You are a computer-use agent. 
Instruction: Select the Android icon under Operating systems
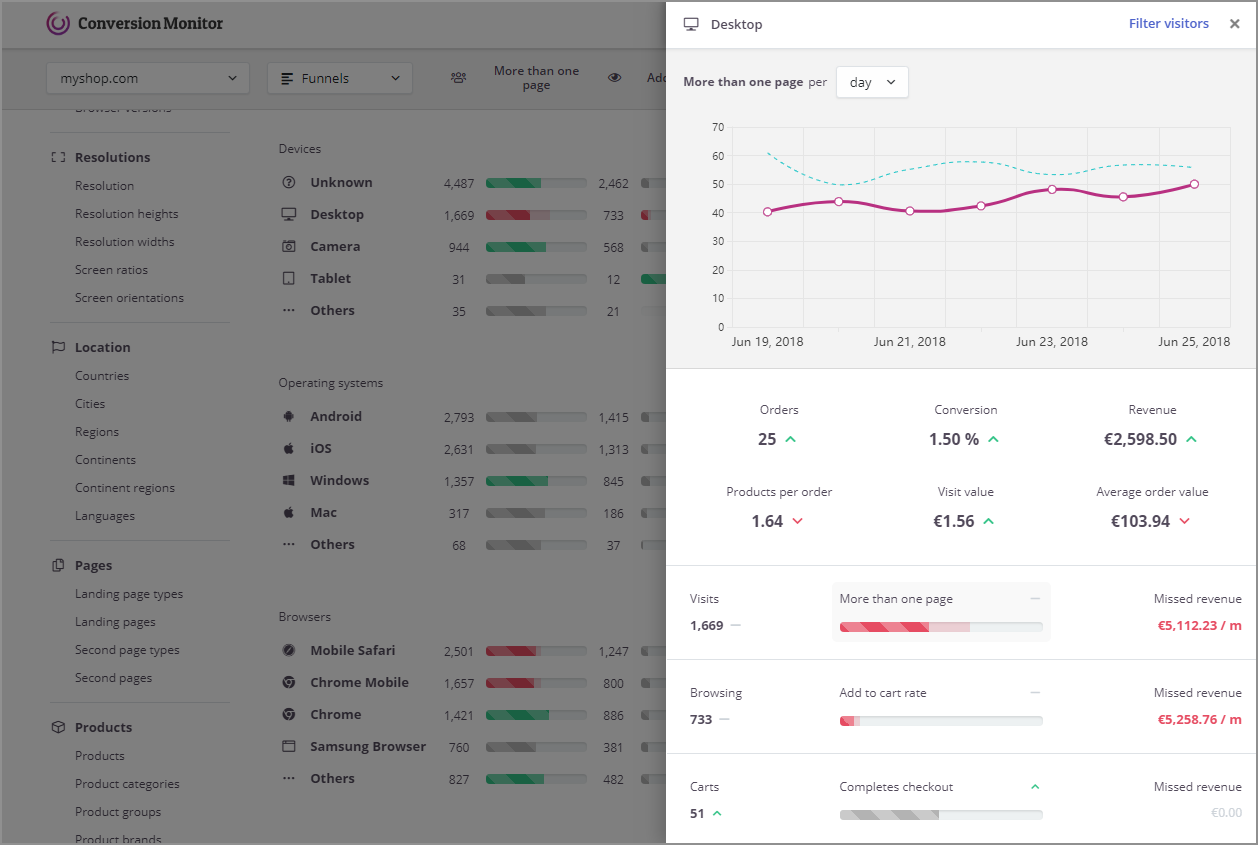(288, 416)
